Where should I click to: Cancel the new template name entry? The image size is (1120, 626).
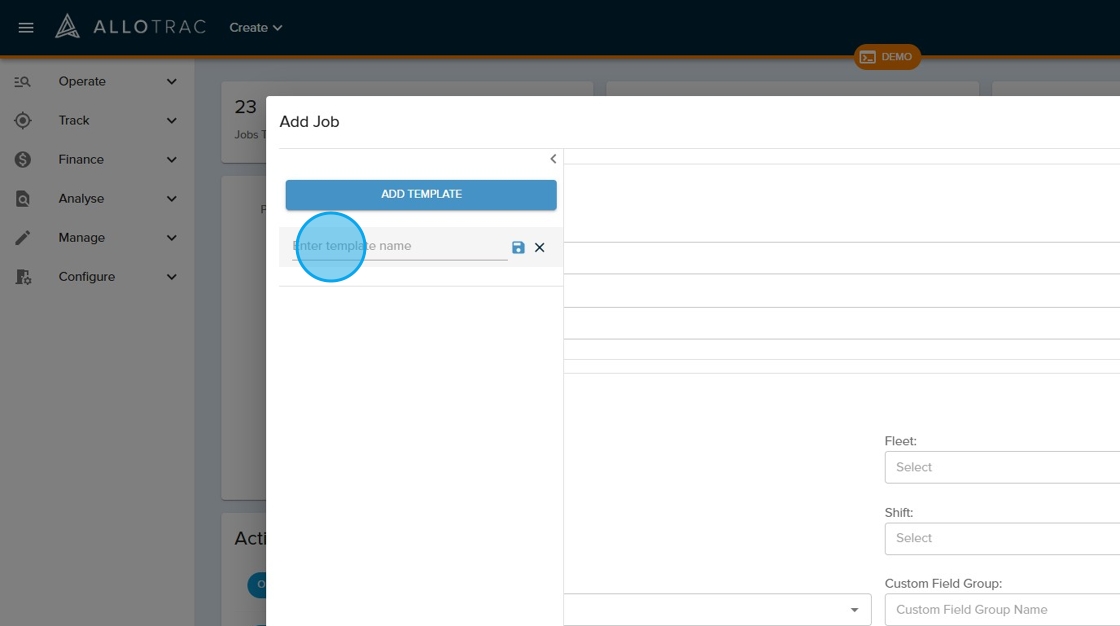(540, 247)
